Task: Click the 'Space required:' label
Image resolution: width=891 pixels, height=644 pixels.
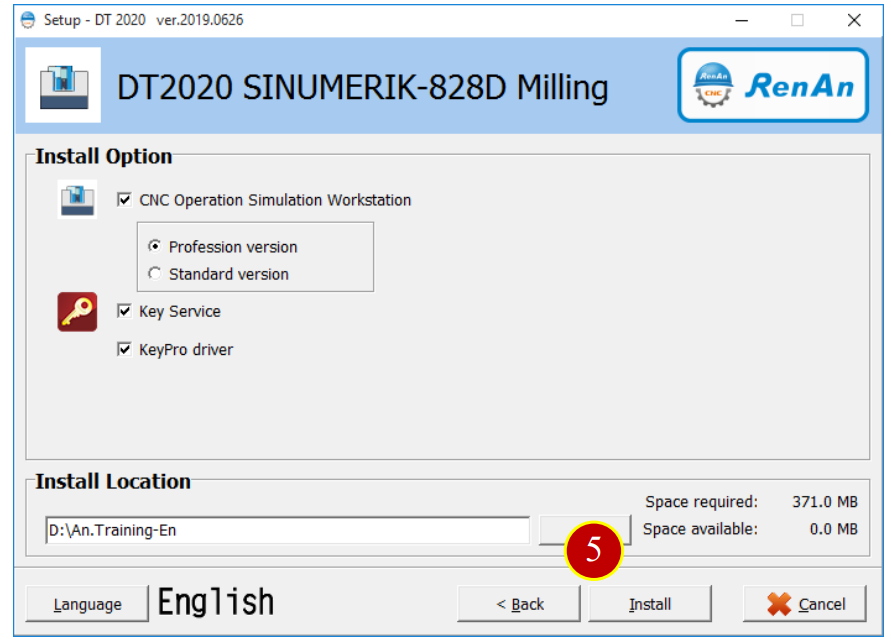Action: tap(701, 502)
